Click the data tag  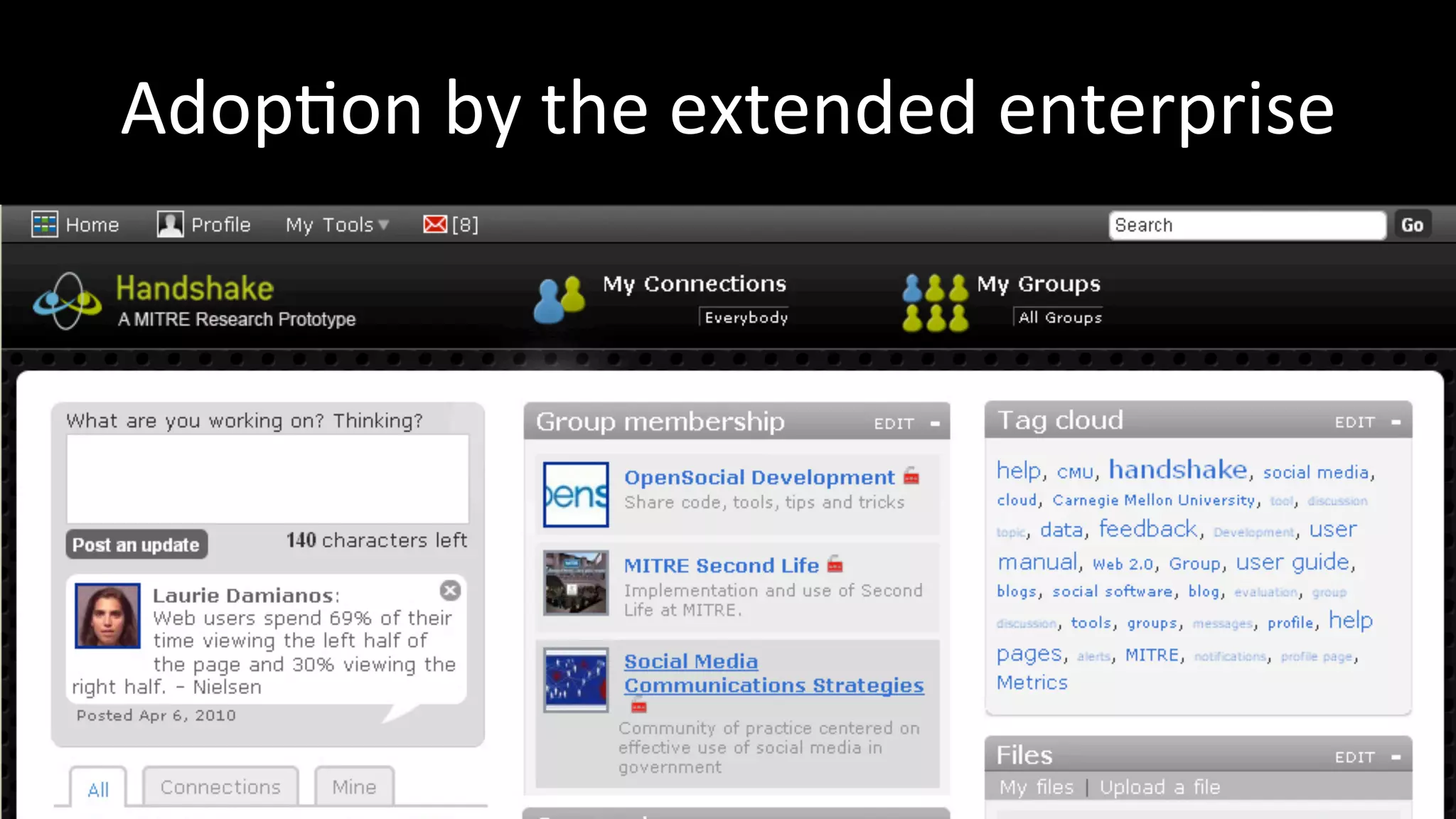point(1061,530)
